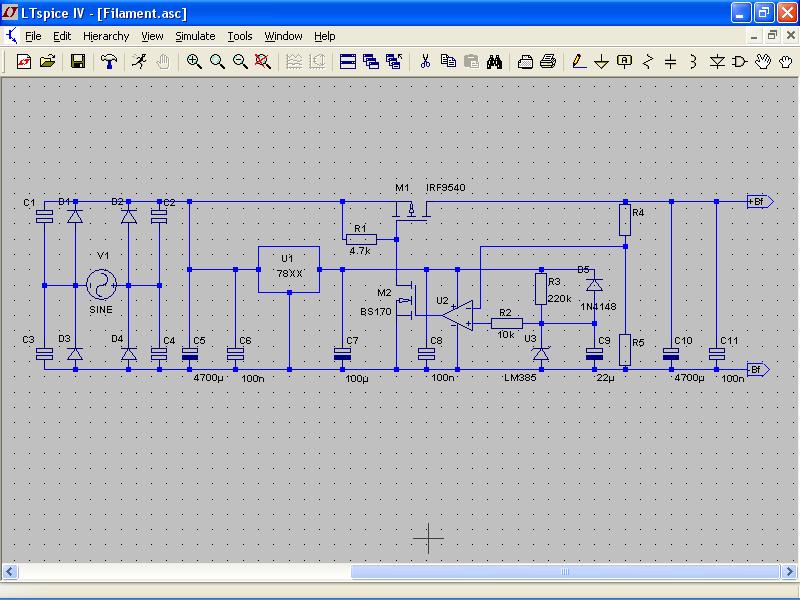Click the Tile Windows icon

click(347, 62)
